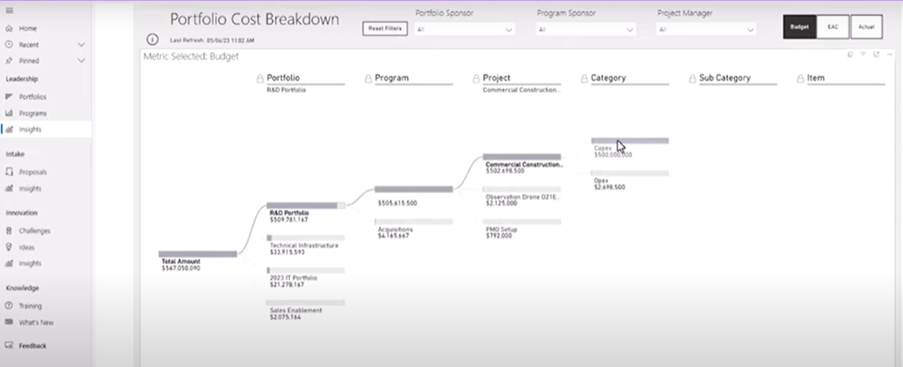Click the info icon beside the report title
The width and height of the screenshot is (903, 367).
(x=152, y=39)
